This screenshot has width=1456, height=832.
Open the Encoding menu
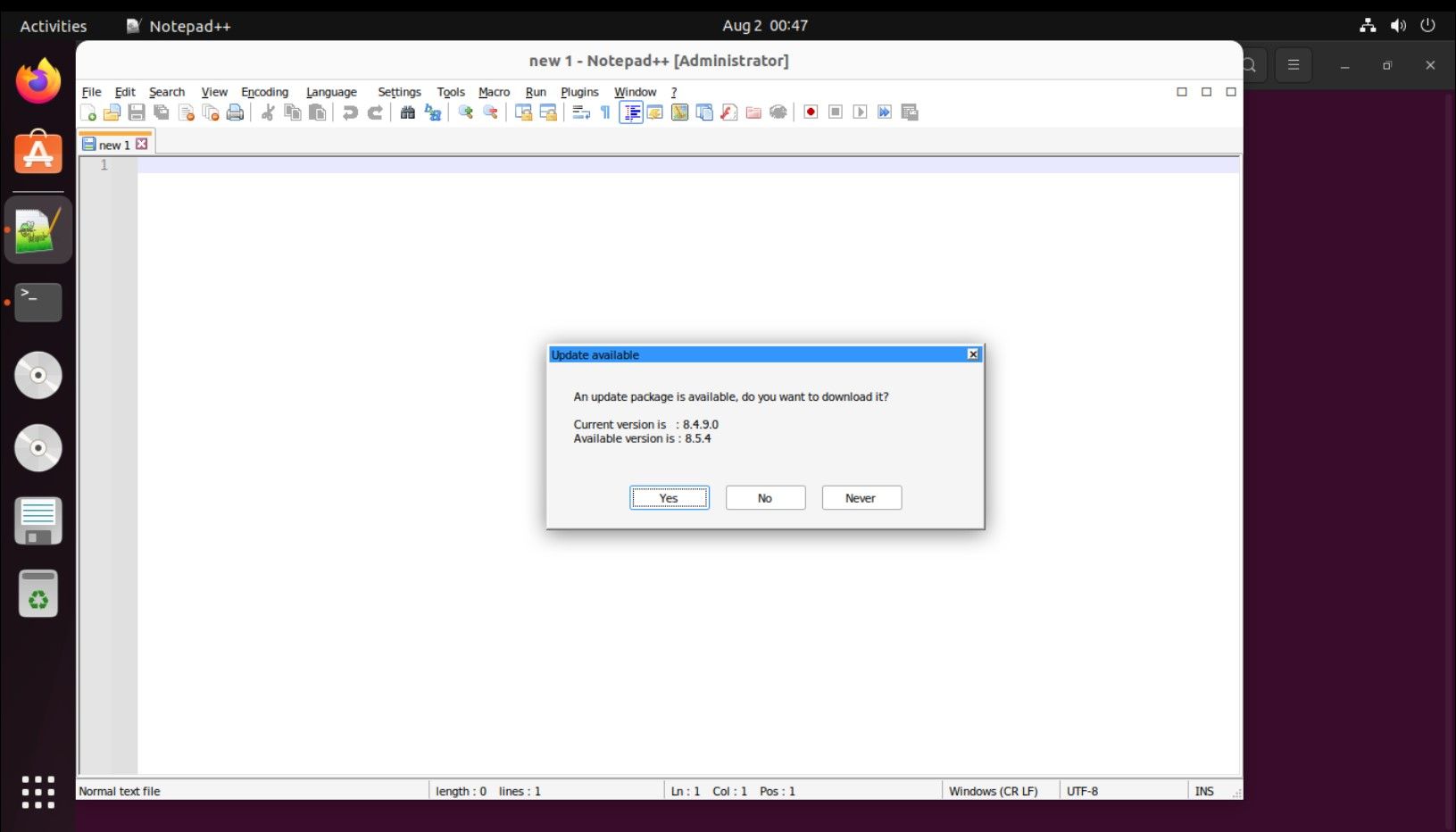264,92
